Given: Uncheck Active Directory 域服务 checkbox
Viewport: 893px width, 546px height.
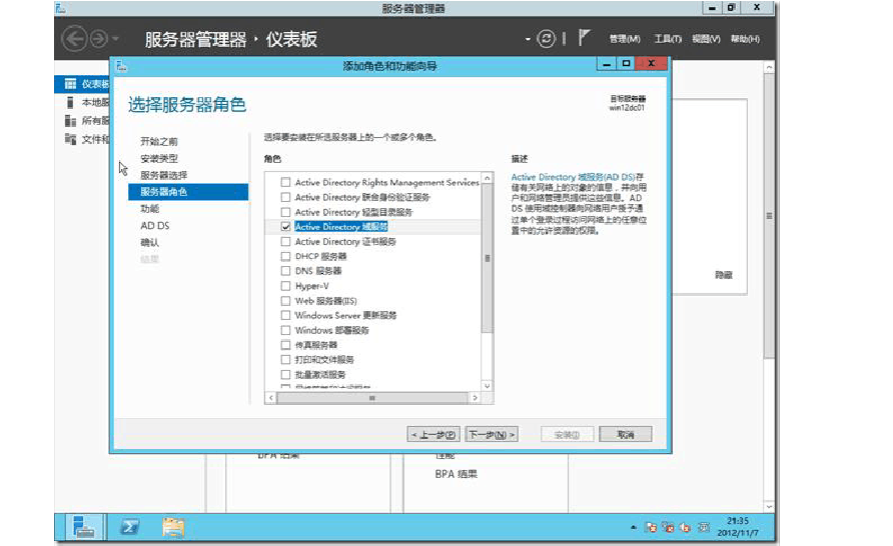Looking at the screenshot, I should [286, 227].
